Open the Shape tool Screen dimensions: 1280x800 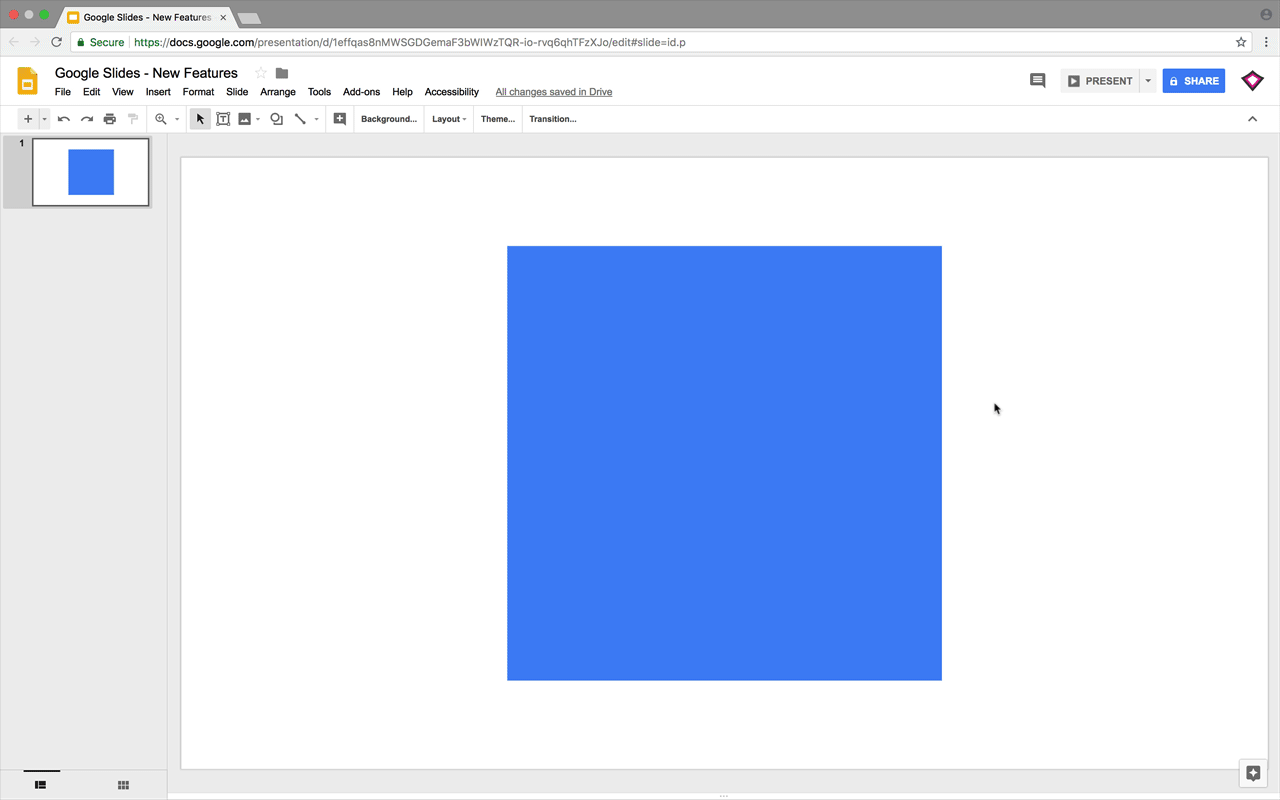277,119
